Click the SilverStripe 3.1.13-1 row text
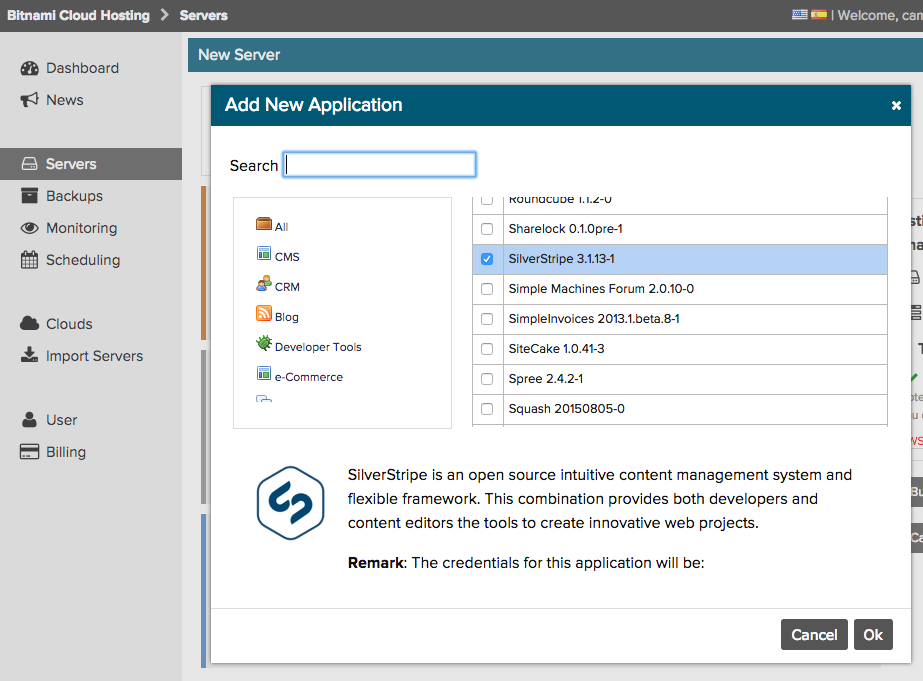 [562, 259]
